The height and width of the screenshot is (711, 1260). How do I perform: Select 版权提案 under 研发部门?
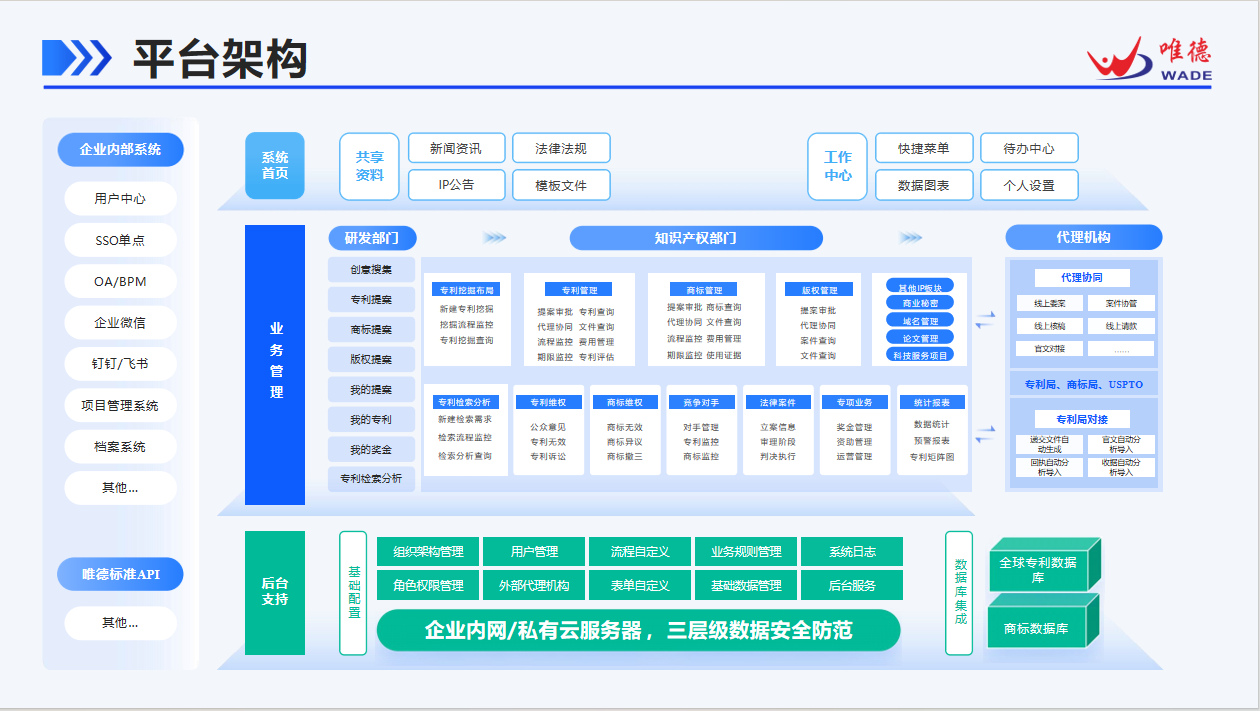(x=371, y=359)
